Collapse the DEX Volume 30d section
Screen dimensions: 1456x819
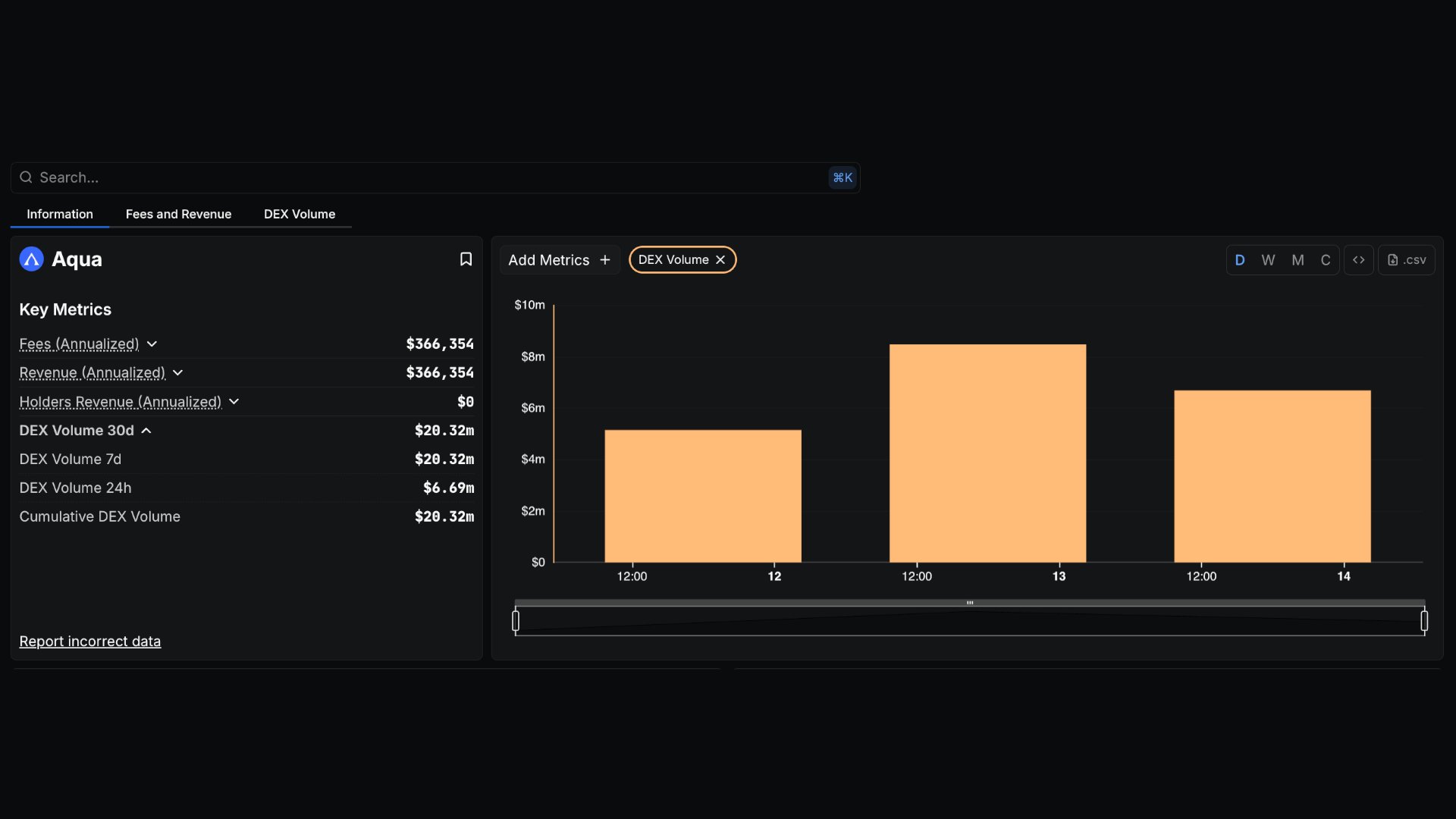pyautogui.click(x=146, y=431)
